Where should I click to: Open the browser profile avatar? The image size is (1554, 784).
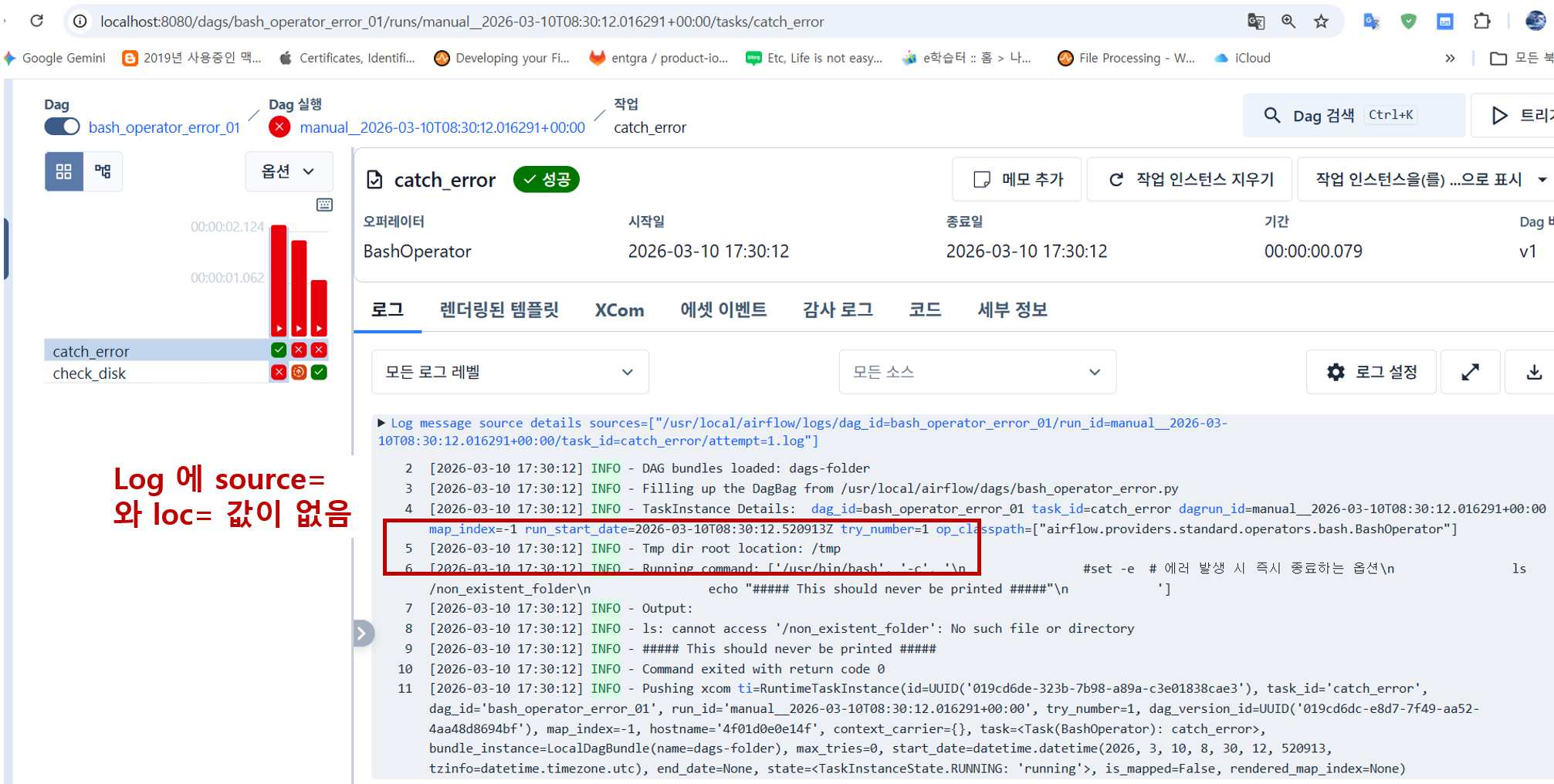click(x=1535, y=22)
